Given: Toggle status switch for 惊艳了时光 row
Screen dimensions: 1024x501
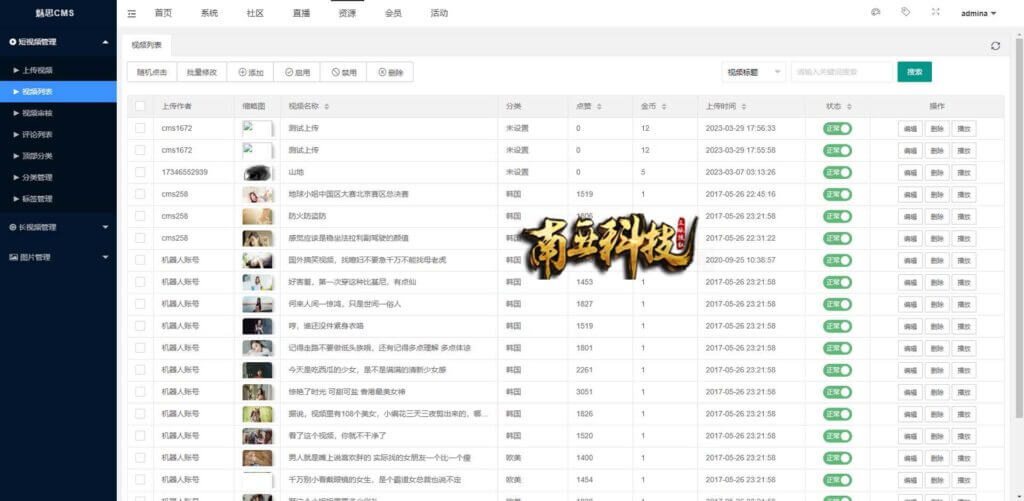Looking at the screenshot, I should (x=837, y=392).
